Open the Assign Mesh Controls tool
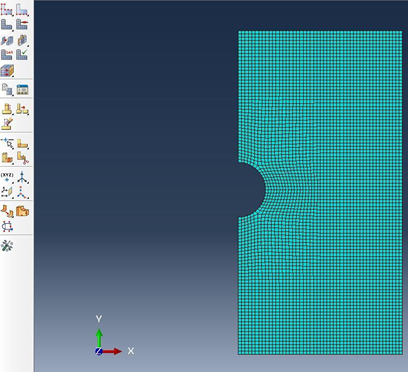408x372 pixels. [x=7, y=40]
